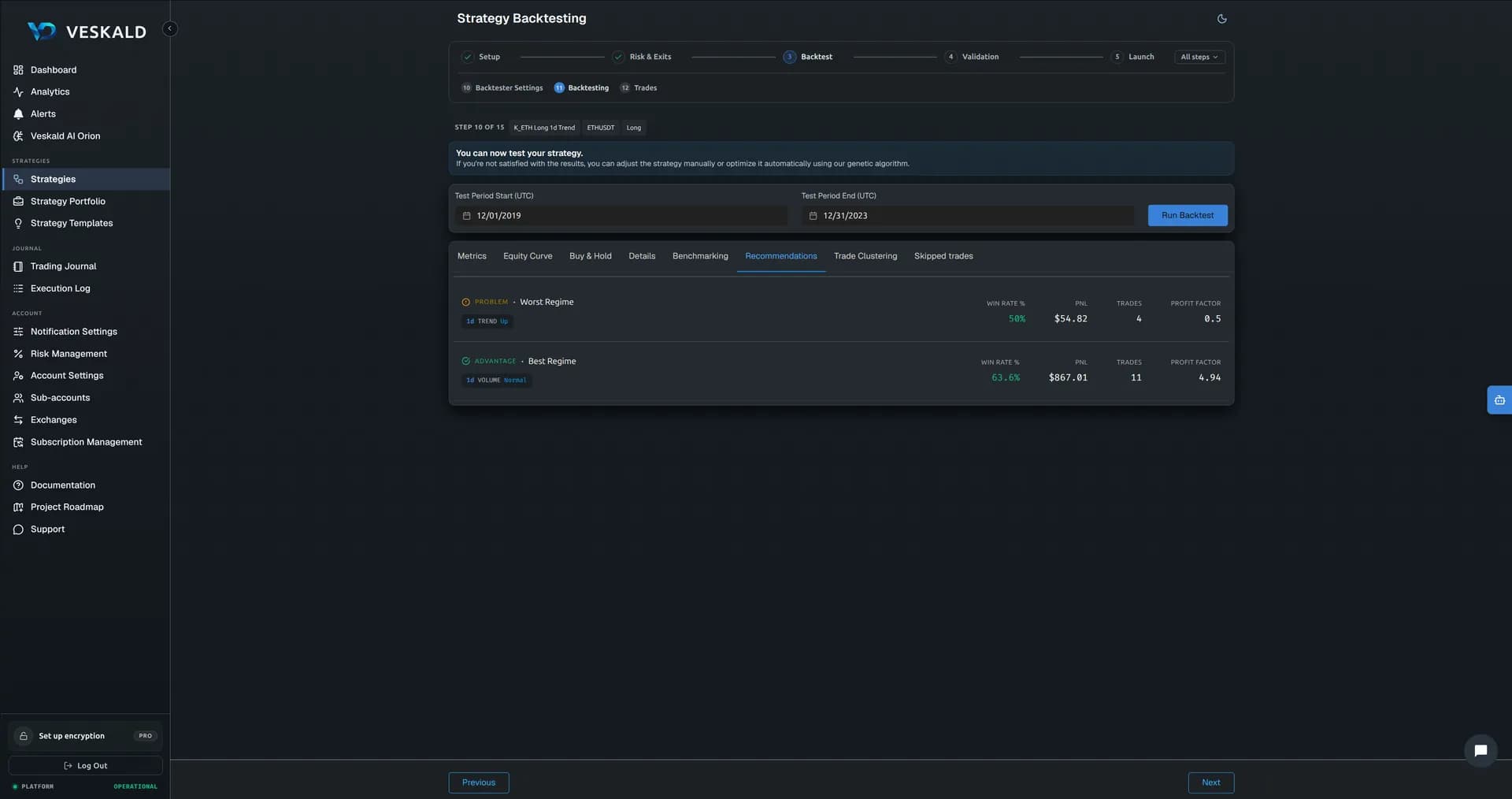Image resolution: width=1512 pixels, height=799 pixels.
Task: Click the Platform Operational status indicator
Action: coord(86,786)
